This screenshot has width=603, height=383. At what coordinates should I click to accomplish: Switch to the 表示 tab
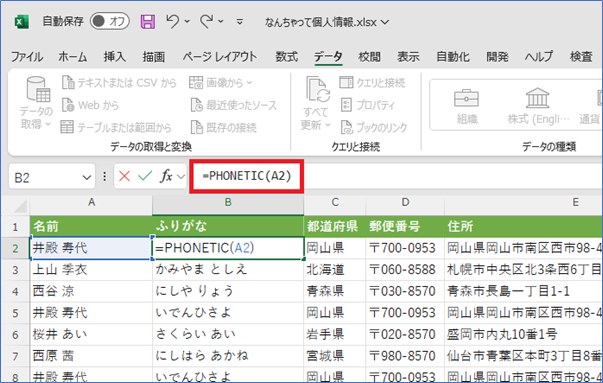(408, 57)
